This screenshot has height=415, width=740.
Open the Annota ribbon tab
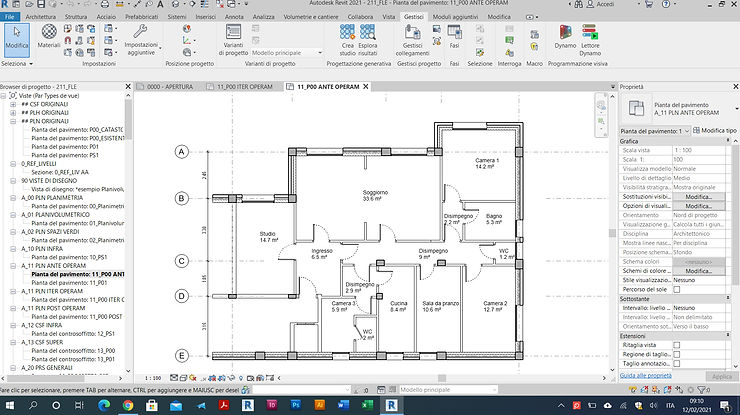point(234,17)
